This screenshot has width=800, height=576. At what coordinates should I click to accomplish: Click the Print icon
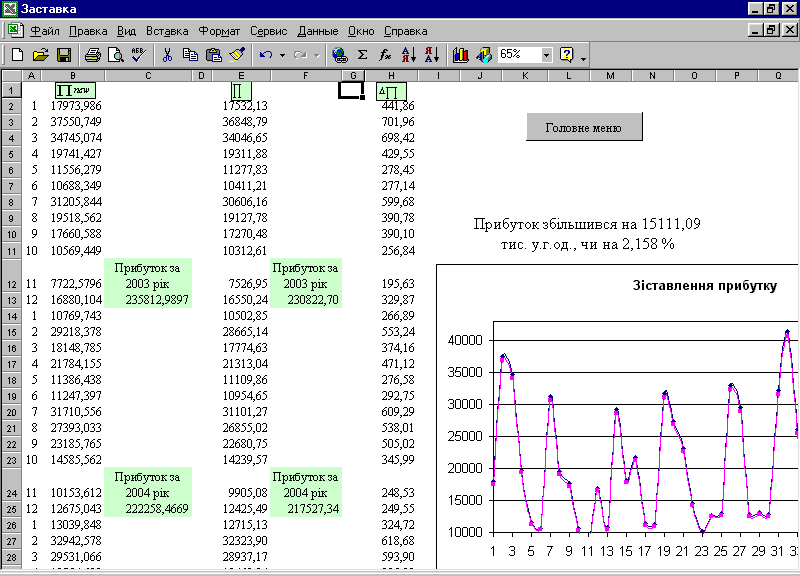coord(92,55)
